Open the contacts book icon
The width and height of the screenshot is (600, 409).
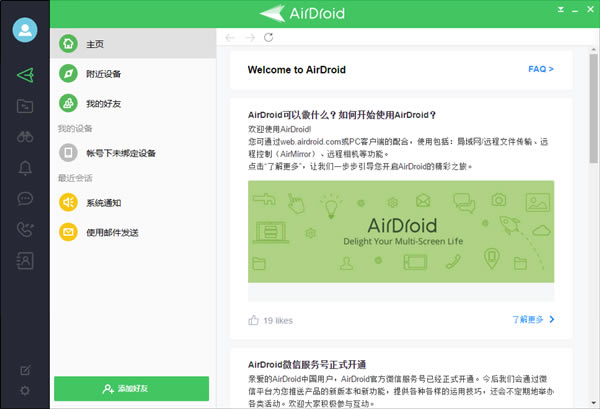coord(25,261)
